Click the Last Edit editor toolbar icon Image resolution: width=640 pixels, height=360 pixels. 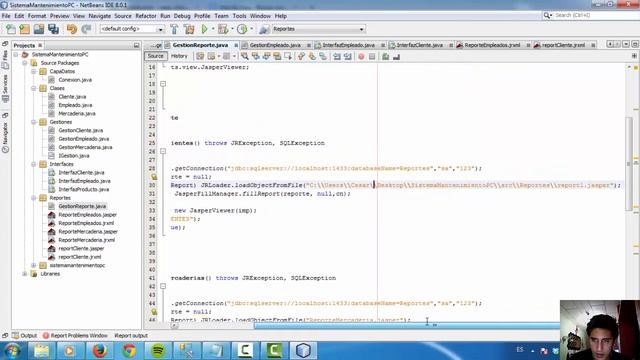(x=200, y=56)
